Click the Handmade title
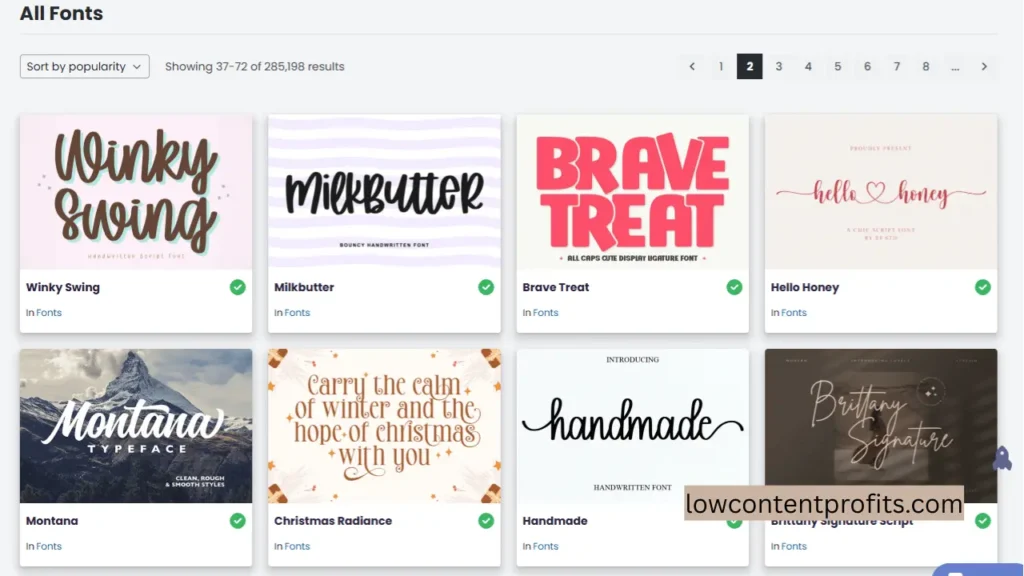Viewport: 1024px width, 576px height. (554, 521)
